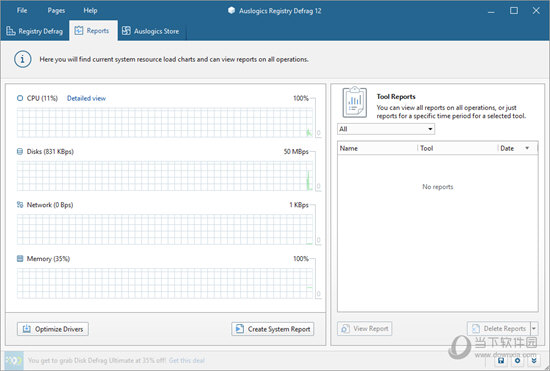Maximize the Registry Defrag window
Screen dimensions: 550x371
click(x=514, y=11)
